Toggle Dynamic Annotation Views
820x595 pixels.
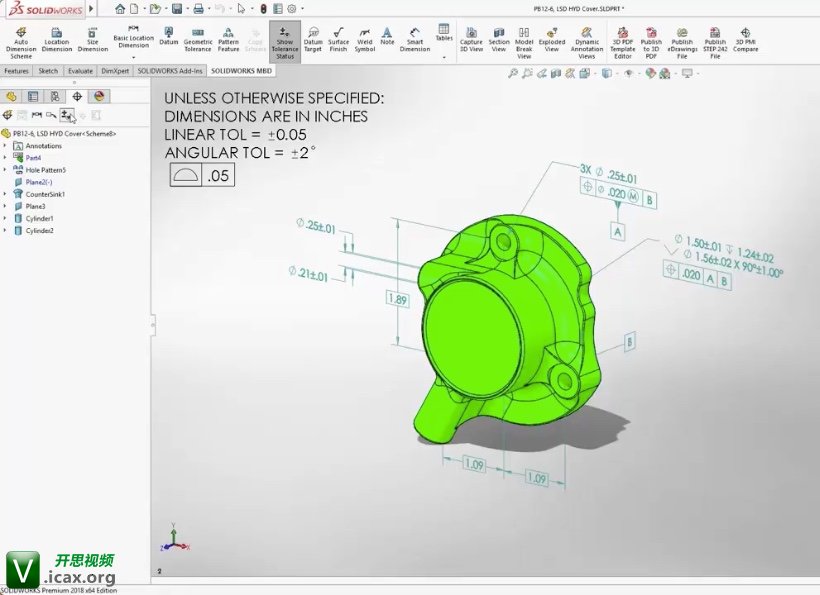(587, 41)
